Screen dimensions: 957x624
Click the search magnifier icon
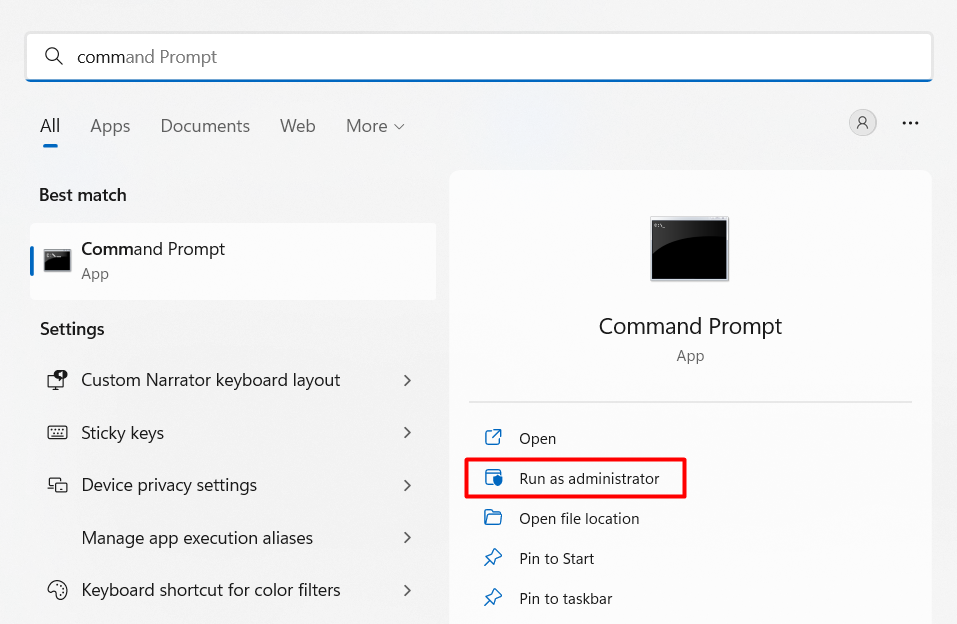(x=53, y=57)
